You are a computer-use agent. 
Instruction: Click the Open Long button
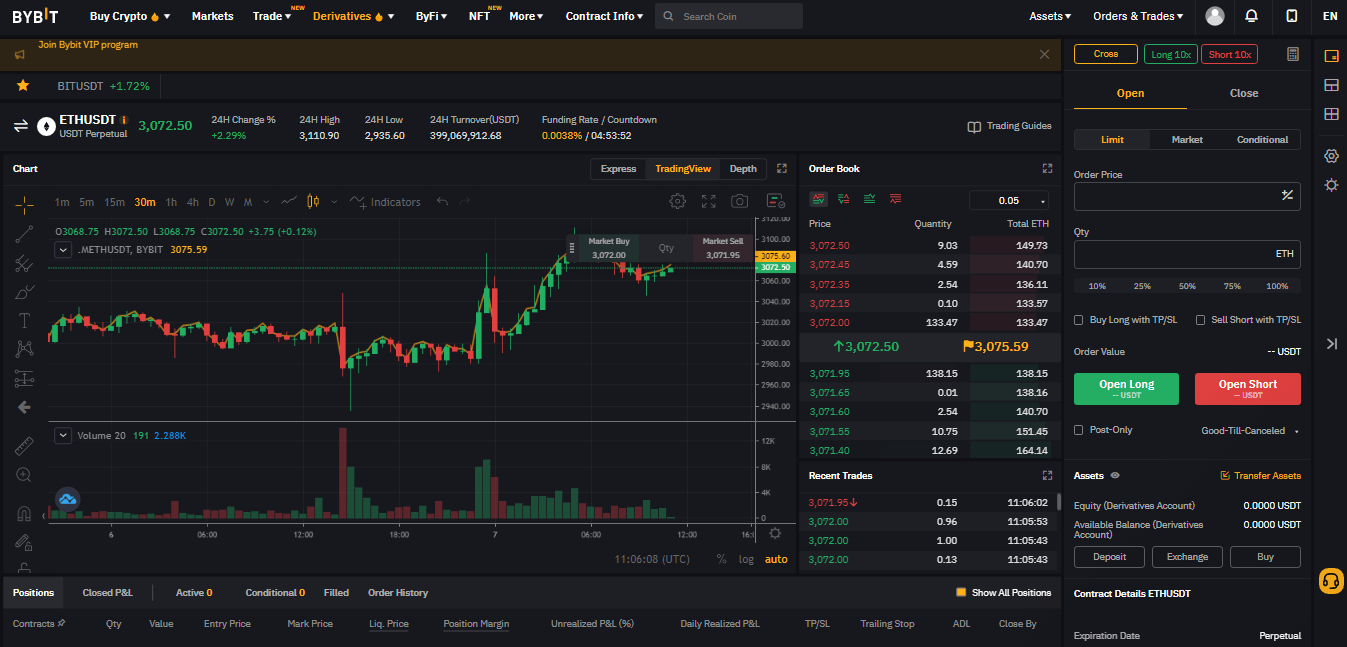click(x=1126, y=389)
